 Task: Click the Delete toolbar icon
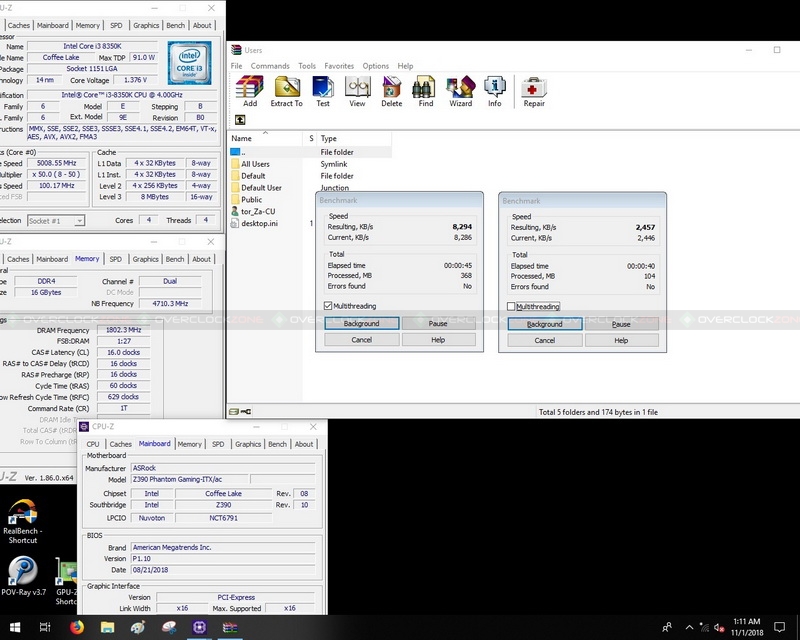point(391,91)
